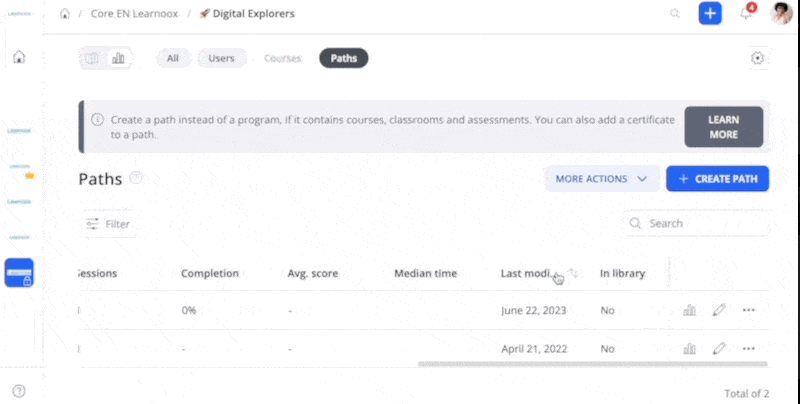Click the blue plus create button

[x=710, y=14]
